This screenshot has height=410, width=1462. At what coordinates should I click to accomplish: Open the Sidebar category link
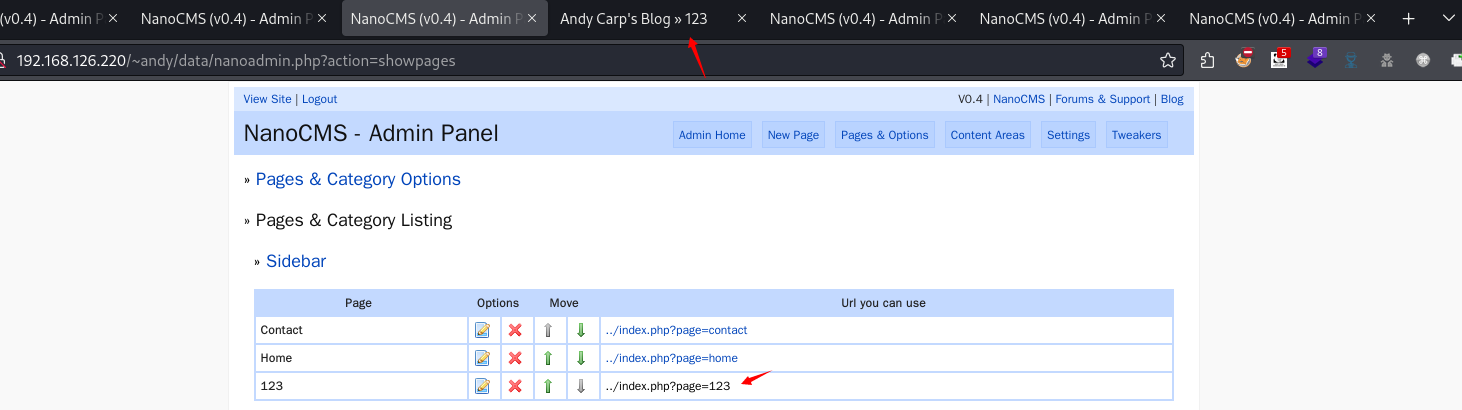296,261
